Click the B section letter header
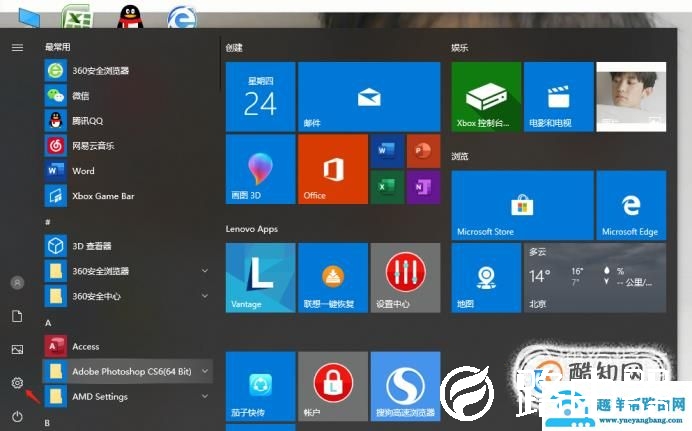Screen dimensions: 692x431 click(48, 423)
